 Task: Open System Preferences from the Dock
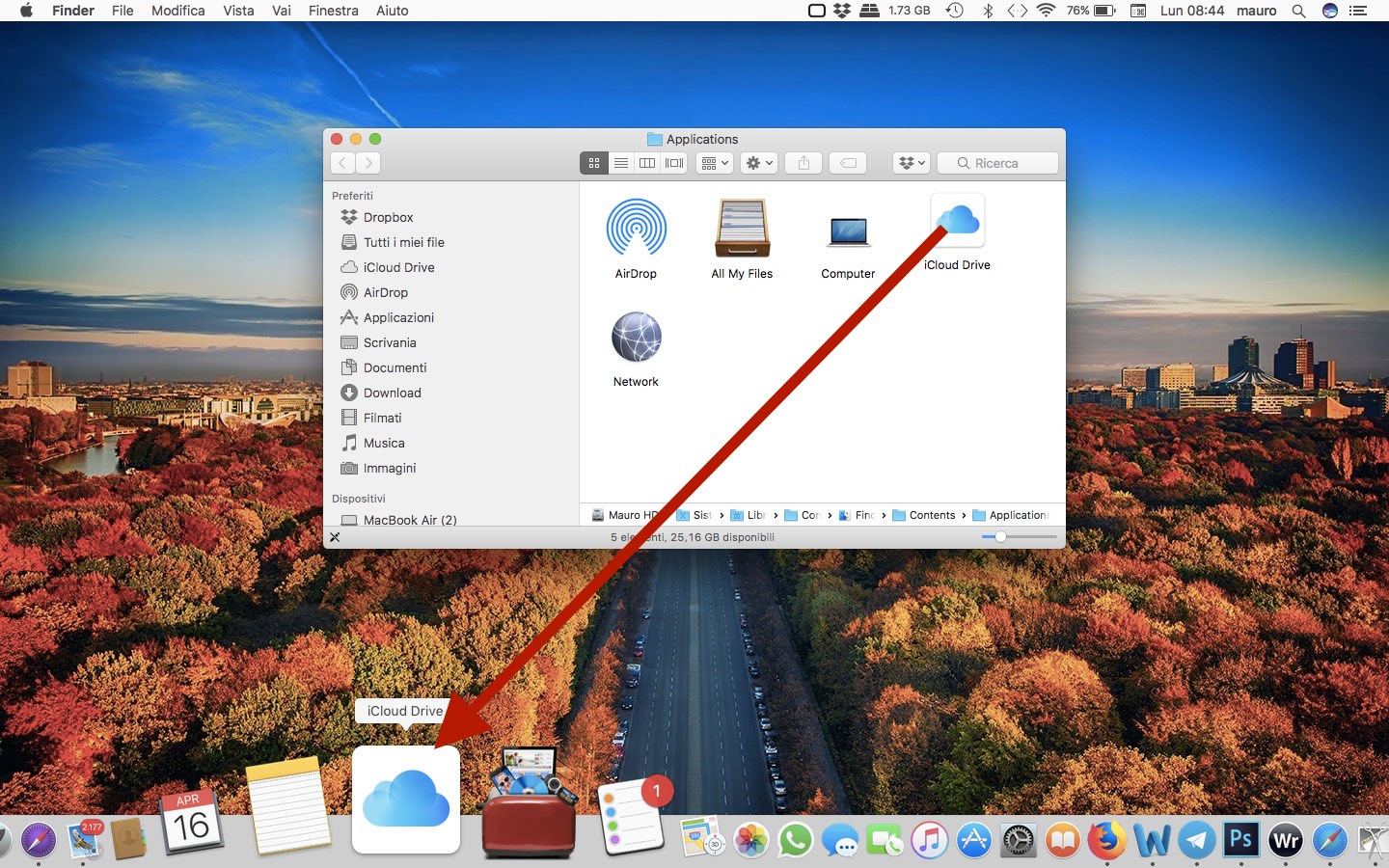tap(1018, 840)
